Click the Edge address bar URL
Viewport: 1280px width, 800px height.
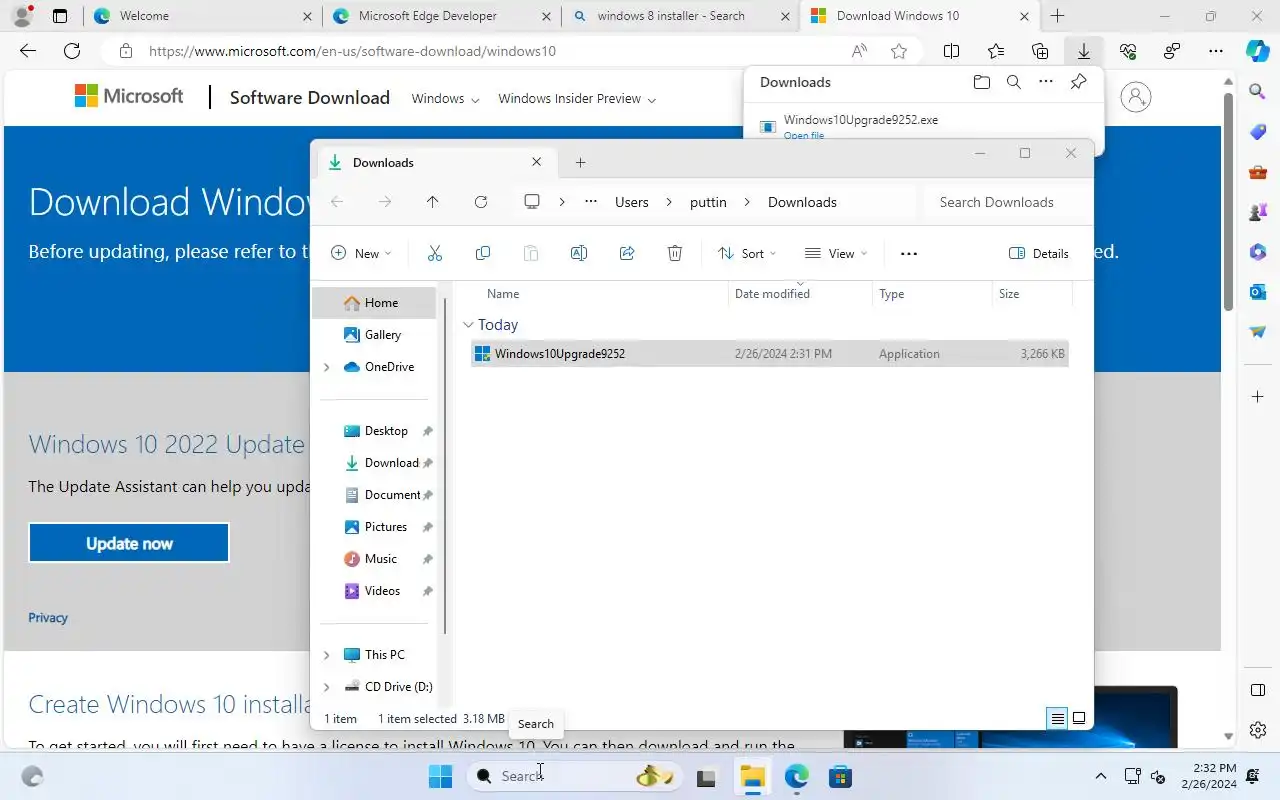pyautogui.click(x=352, y=51)
